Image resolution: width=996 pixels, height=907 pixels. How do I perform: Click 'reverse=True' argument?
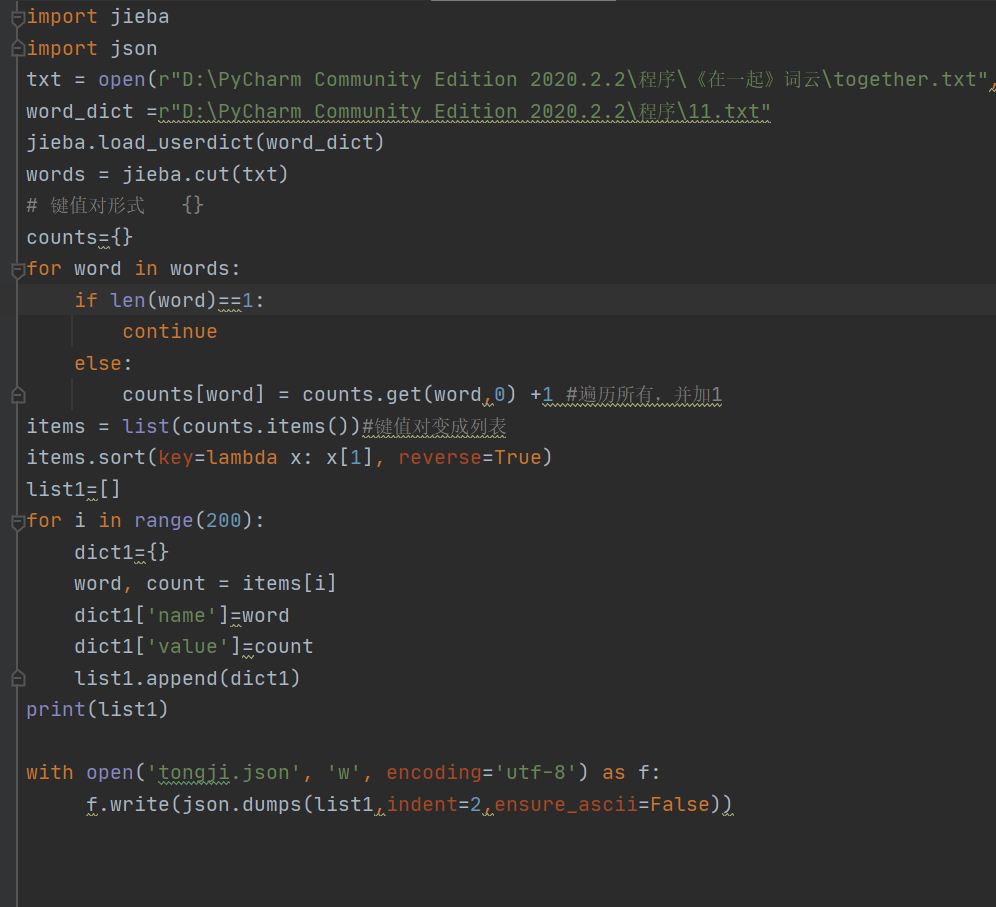pyautogui.click(x=470, y=457)
